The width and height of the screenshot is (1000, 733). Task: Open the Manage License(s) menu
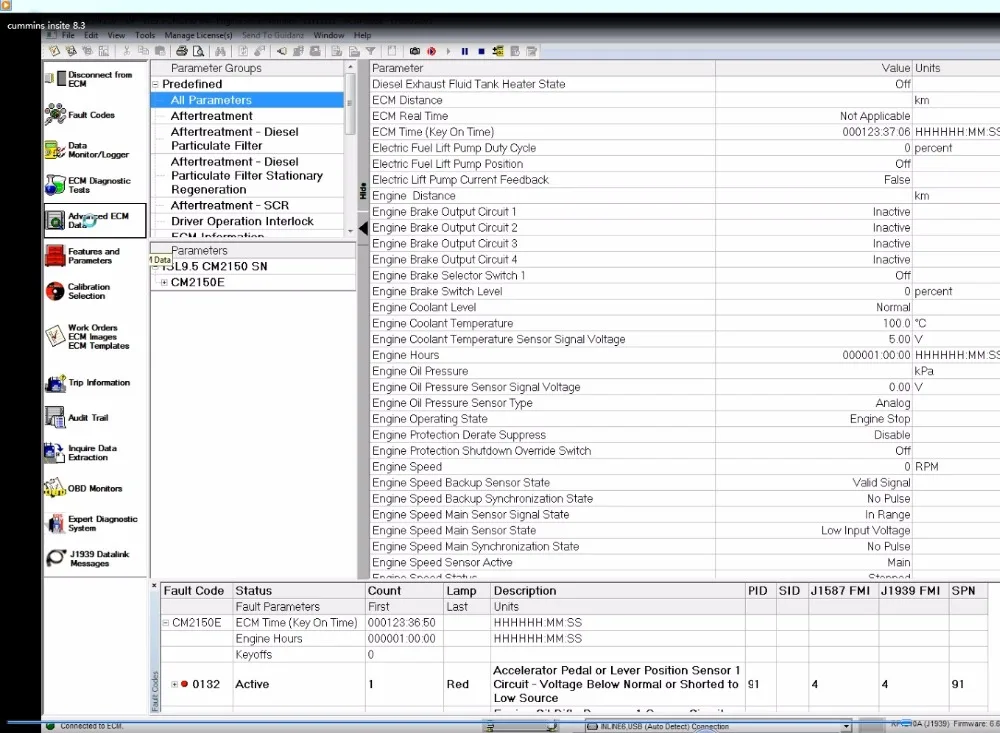click(198, 35)
